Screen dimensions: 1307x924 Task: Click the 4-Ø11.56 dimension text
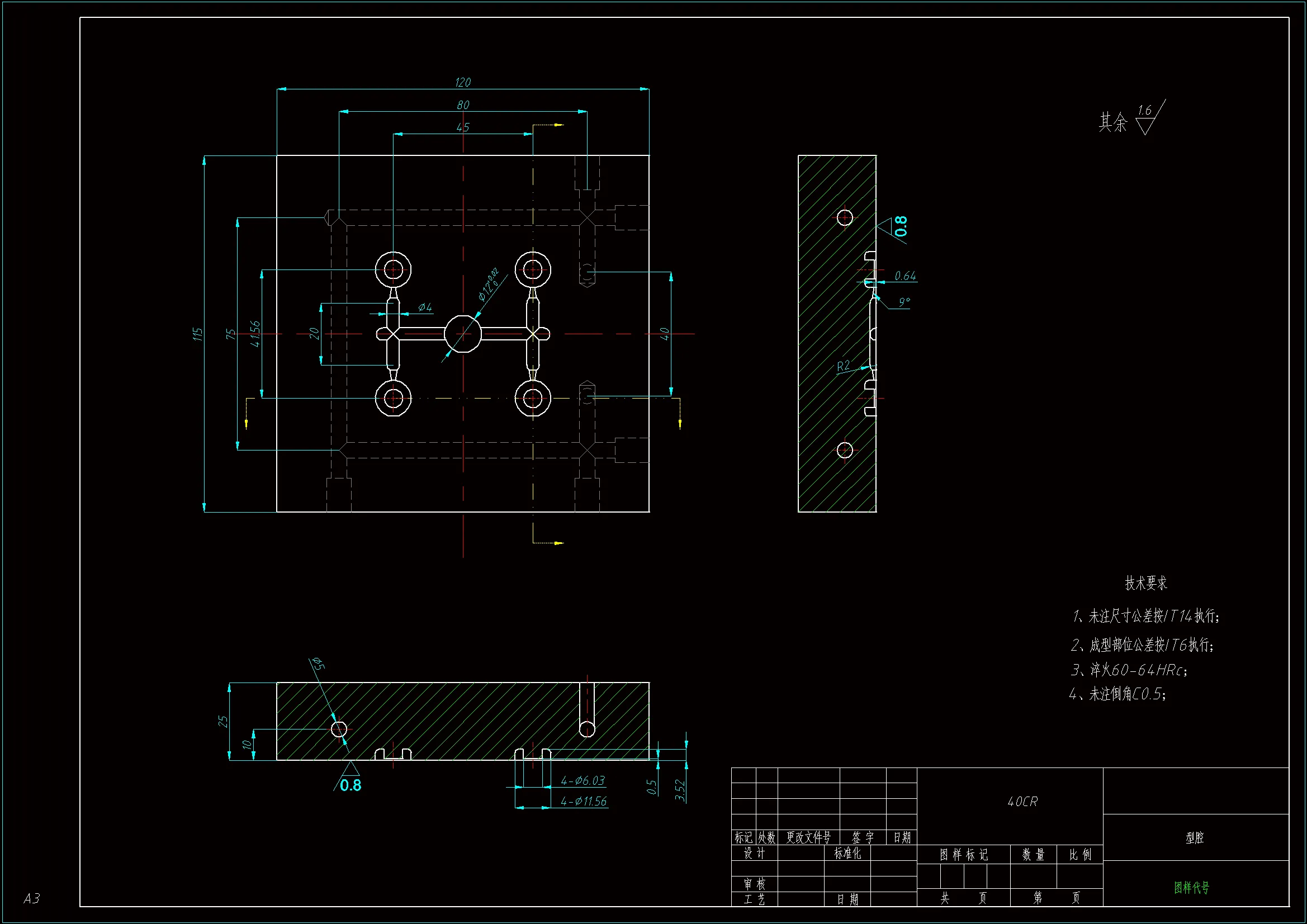point(584,802)
